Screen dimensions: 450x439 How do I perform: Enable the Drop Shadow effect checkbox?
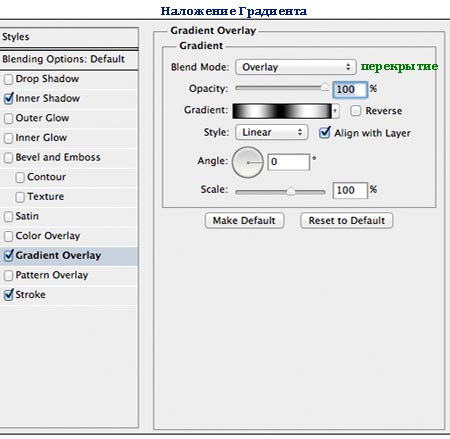[x=8, y=79]
